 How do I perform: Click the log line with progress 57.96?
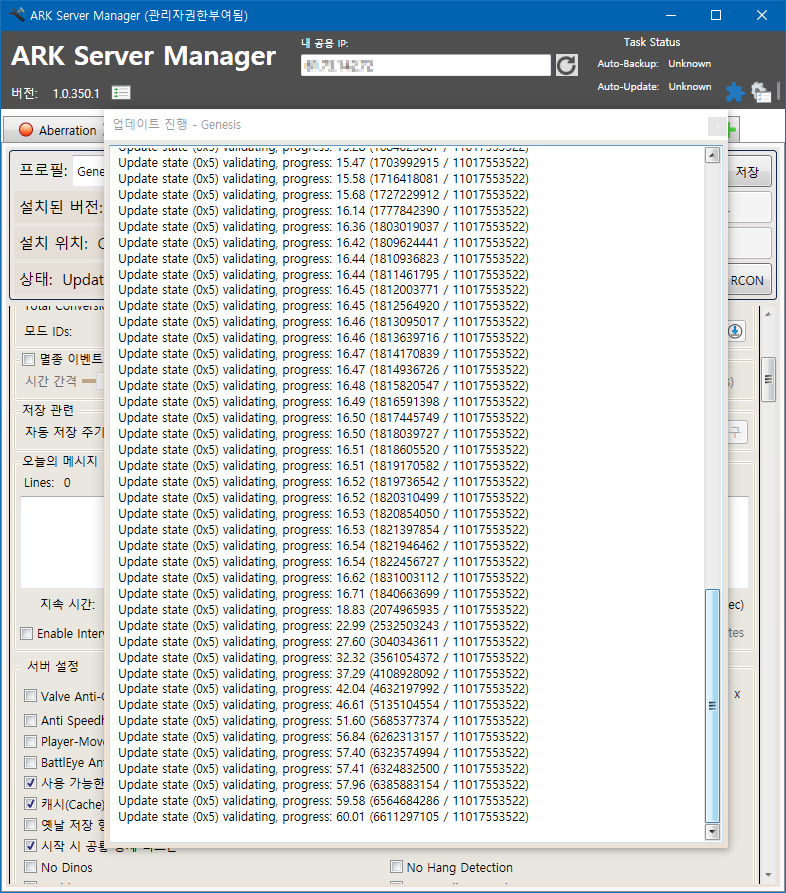[x=323, y=785]
